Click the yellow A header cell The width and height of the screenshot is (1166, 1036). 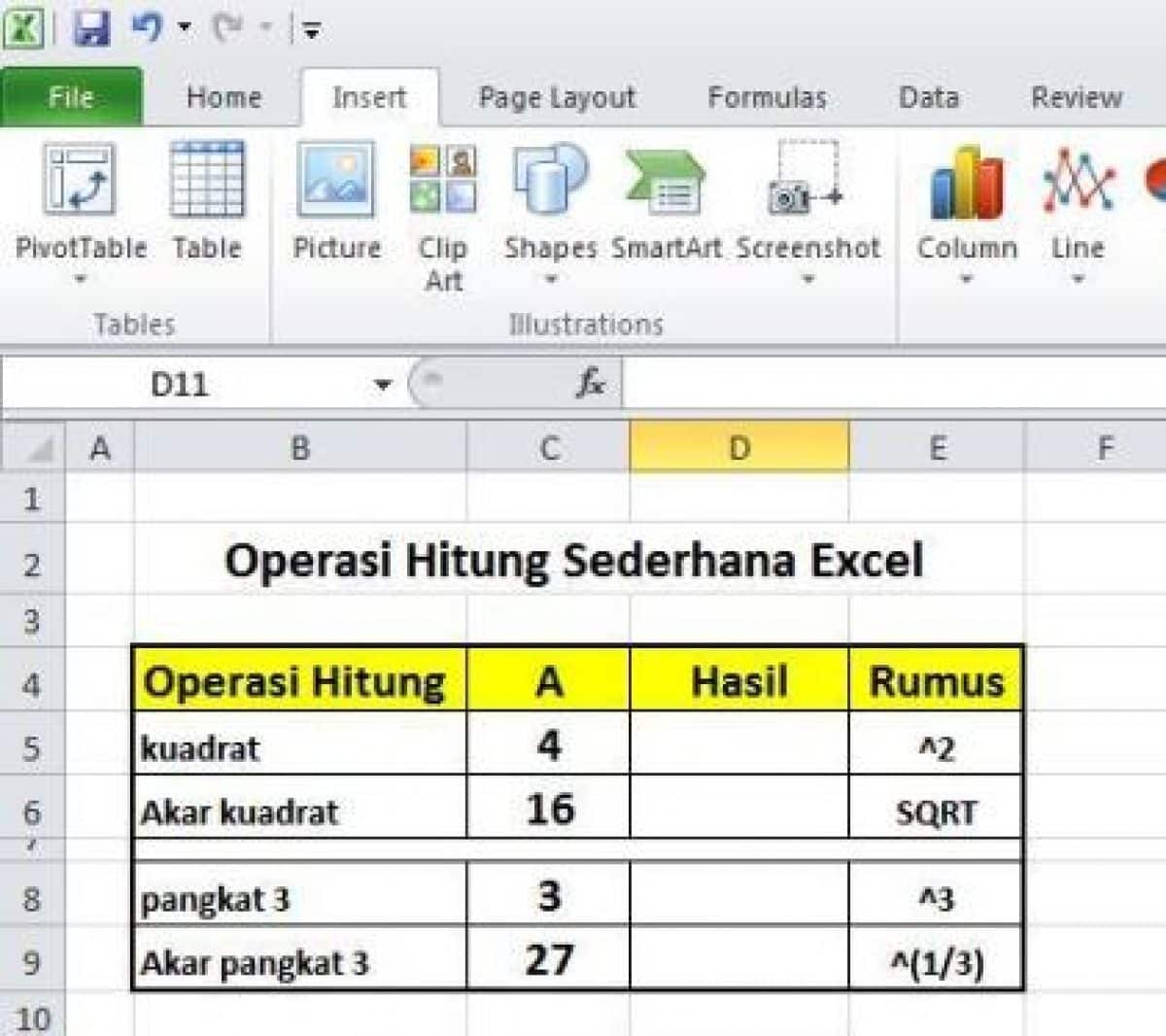tap(549, 680)
